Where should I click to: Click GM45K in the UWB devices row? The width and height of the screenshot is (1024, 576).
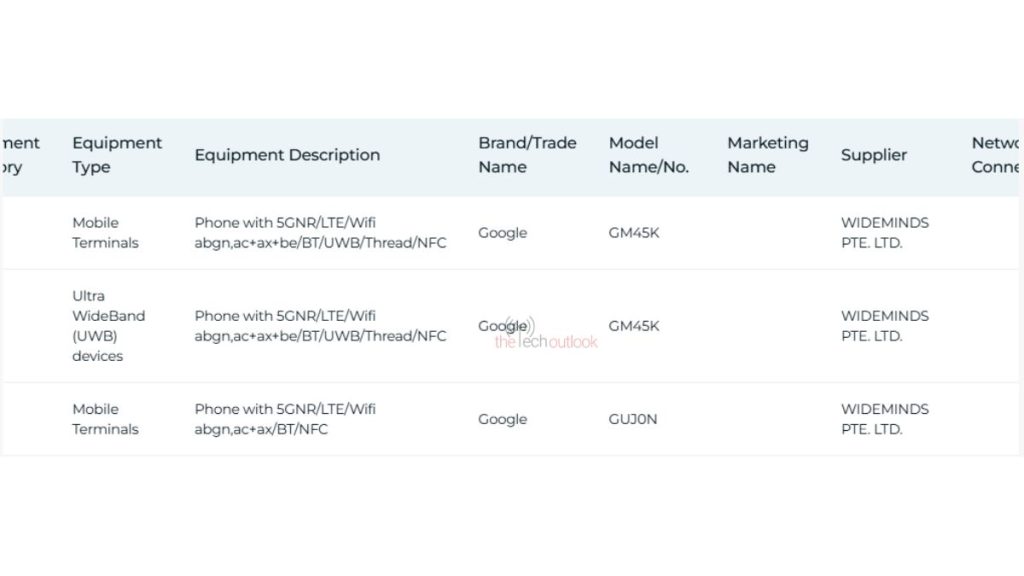[x=633, y=326]
